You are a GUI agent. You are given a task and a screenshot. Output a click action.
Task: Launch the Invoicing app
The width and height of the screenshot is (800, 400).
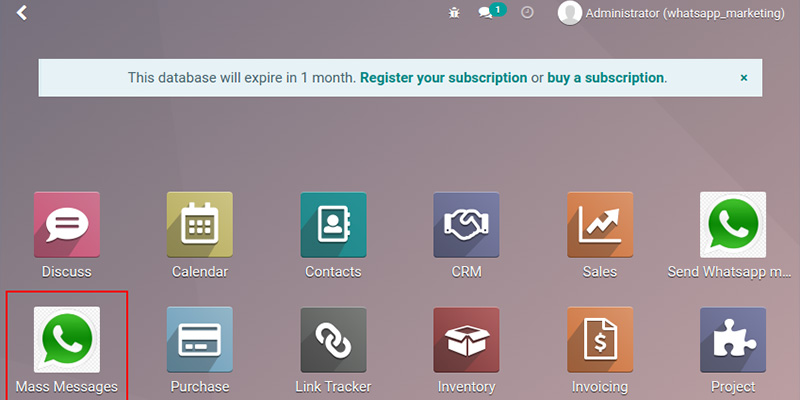pos(599,340)
